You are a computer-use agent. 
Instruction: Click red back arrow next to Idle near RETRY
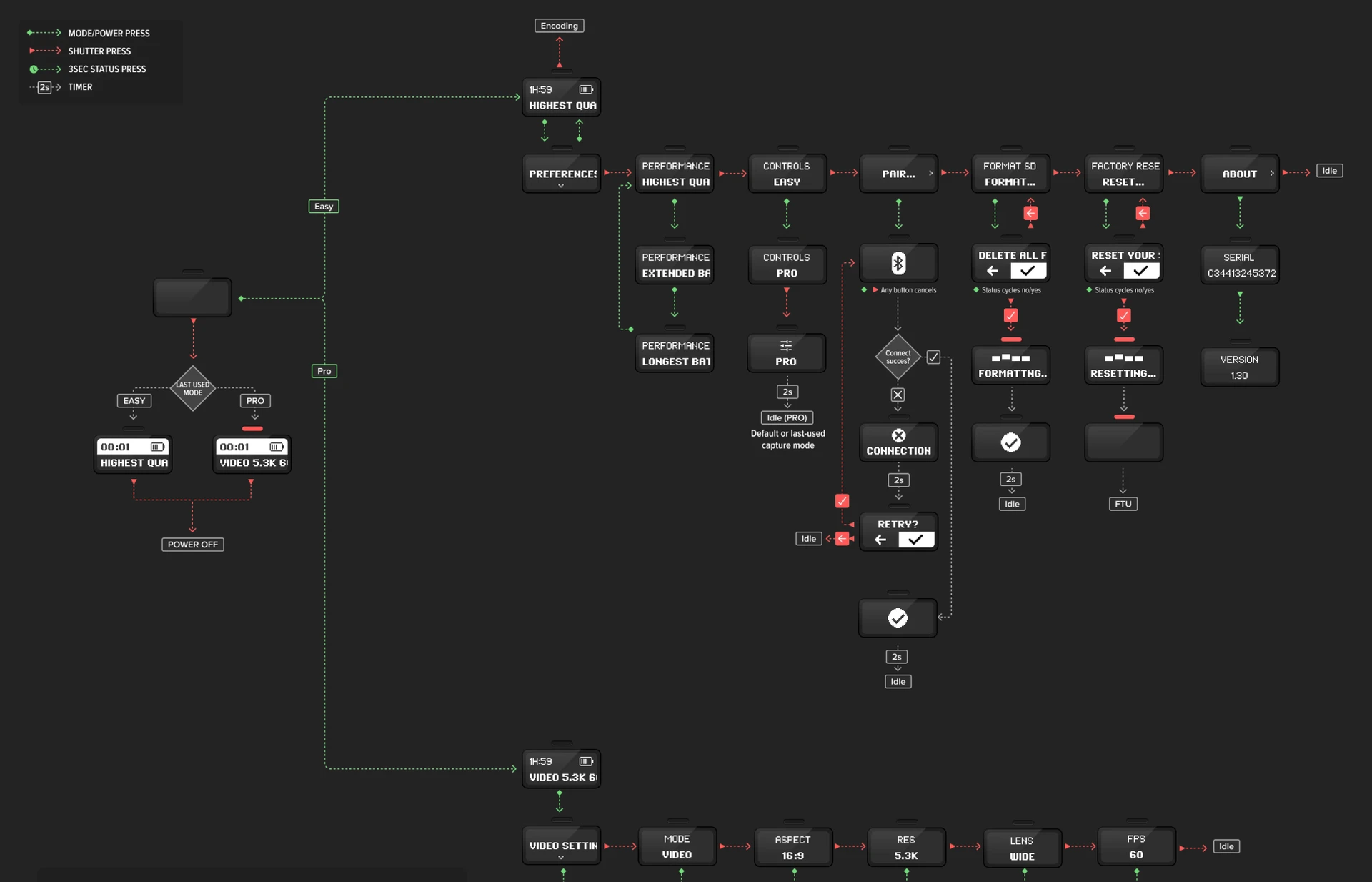coord(842,539)
